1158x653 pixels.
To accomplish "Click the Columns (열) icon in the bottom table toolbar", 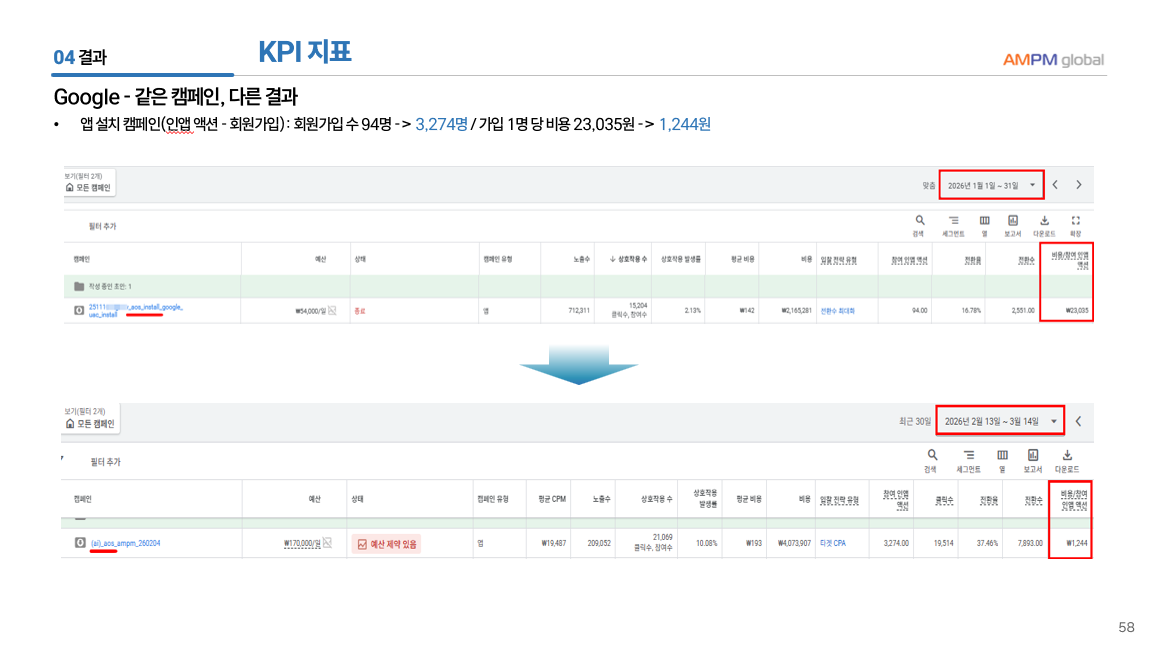I will pyautogui.click(x=1001, y=456).
